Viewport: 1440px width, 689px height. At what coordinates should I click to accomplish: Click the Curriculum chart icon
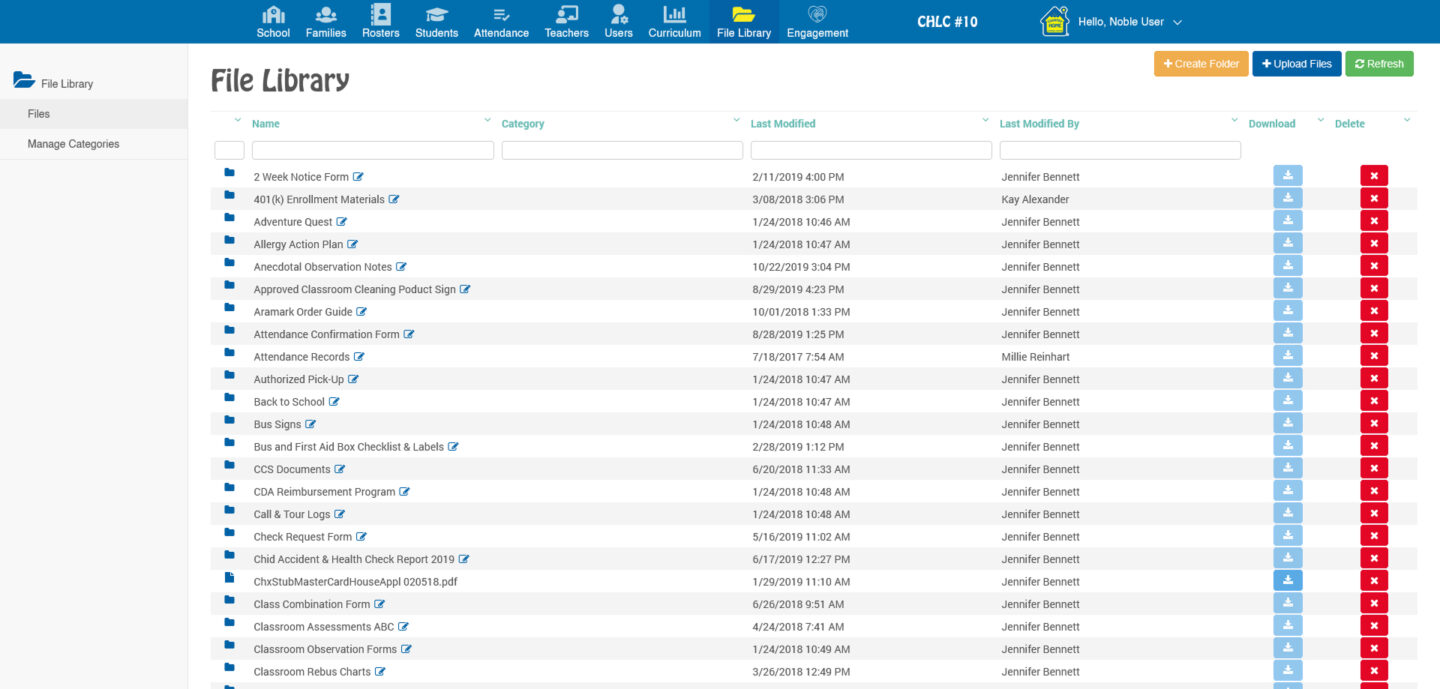tap(674, 15)
